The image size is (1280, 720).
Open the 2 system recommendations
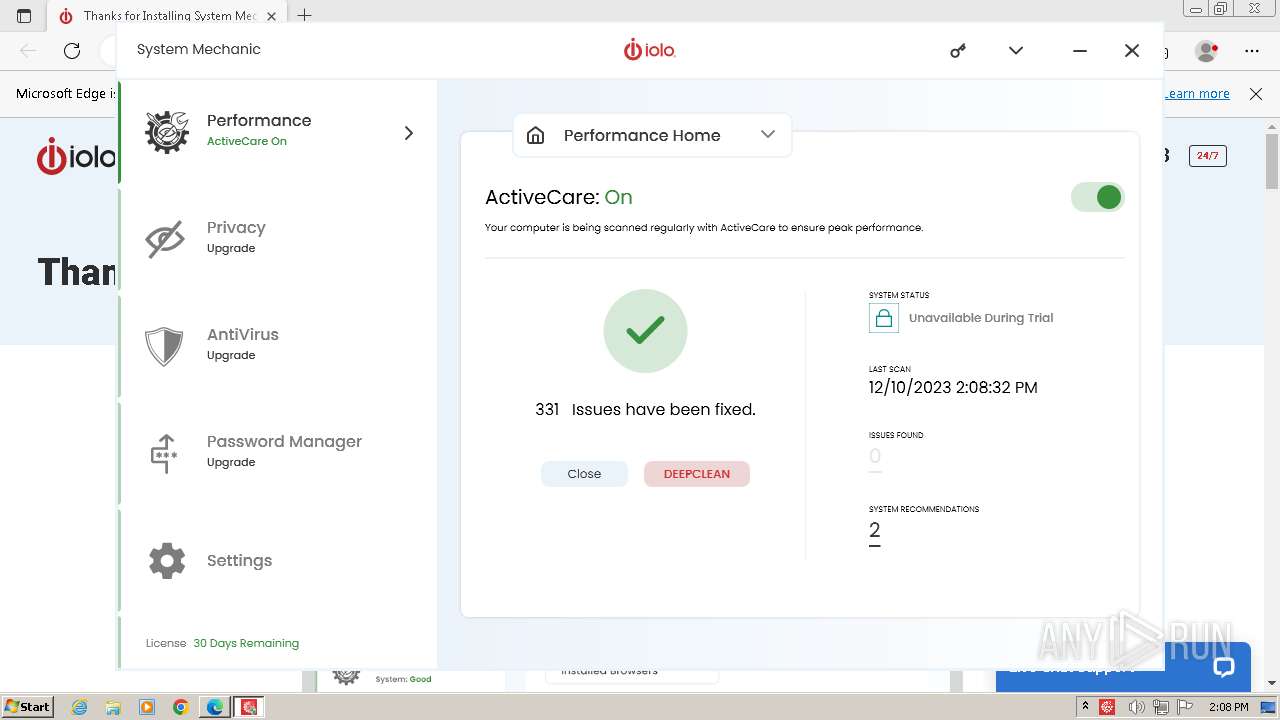point(875,532)
